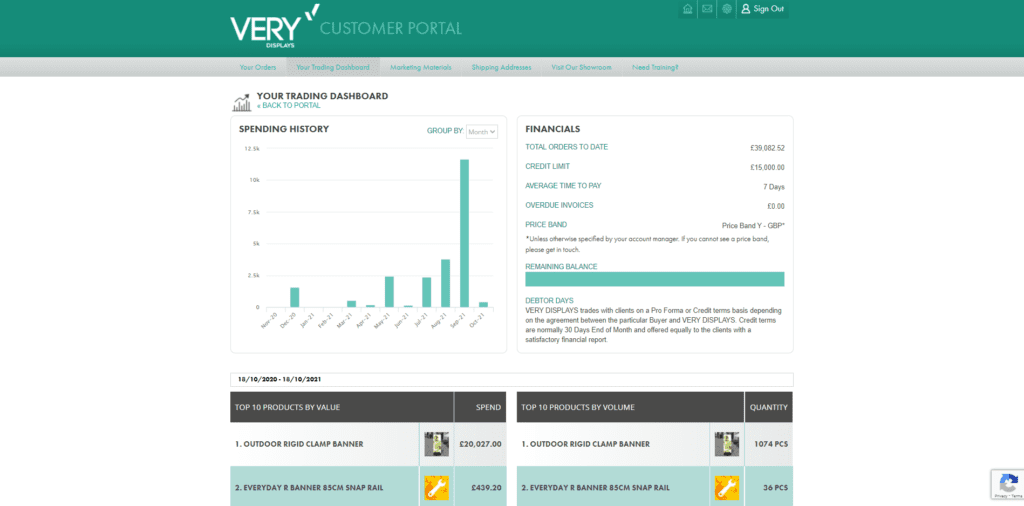1024x506 pixels.
Task: Click the Customer Portal title text
Action: (391, 29)
